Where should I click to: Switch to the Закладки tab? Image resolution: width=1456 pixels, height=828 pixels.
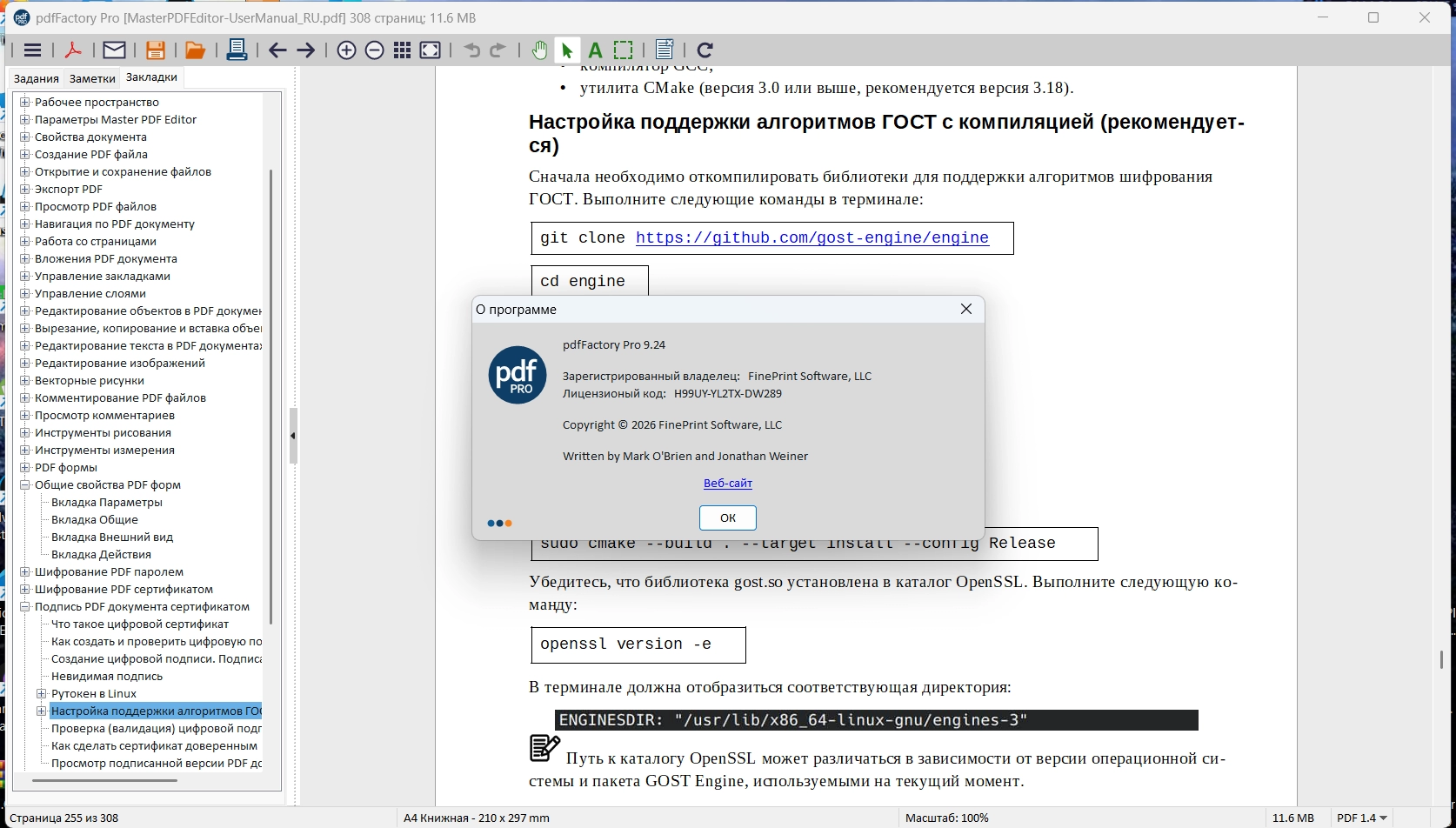point(151,77)
